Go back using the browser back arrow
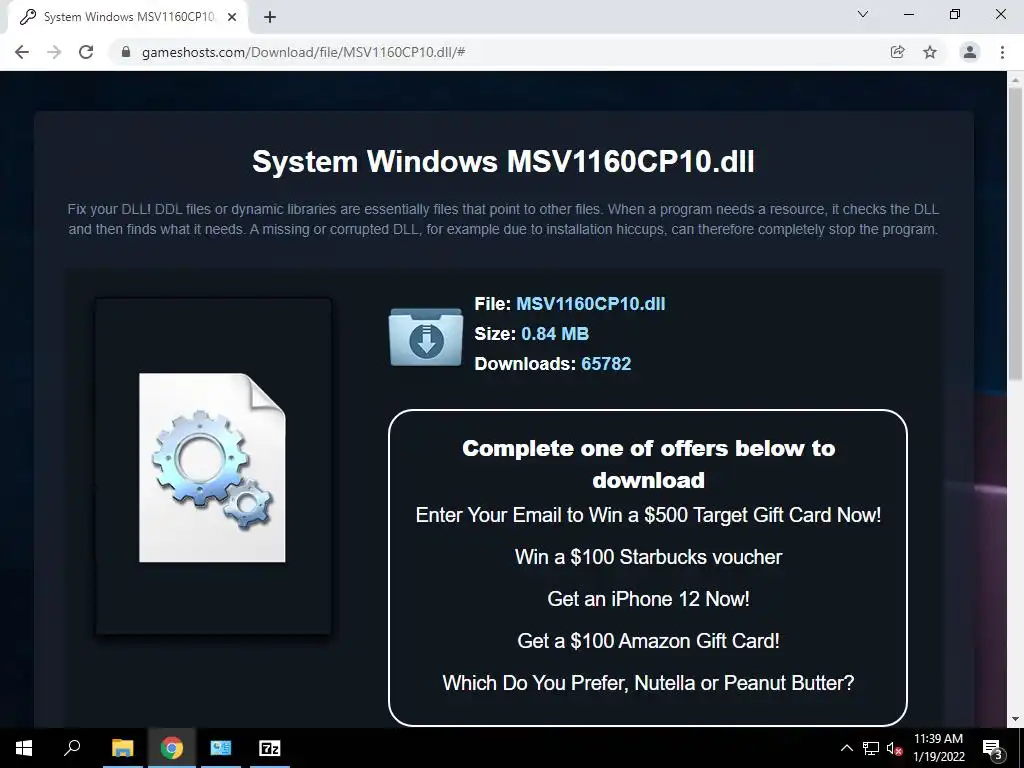The height and width of the screenshot is (768, 1024). coord(22,52)
